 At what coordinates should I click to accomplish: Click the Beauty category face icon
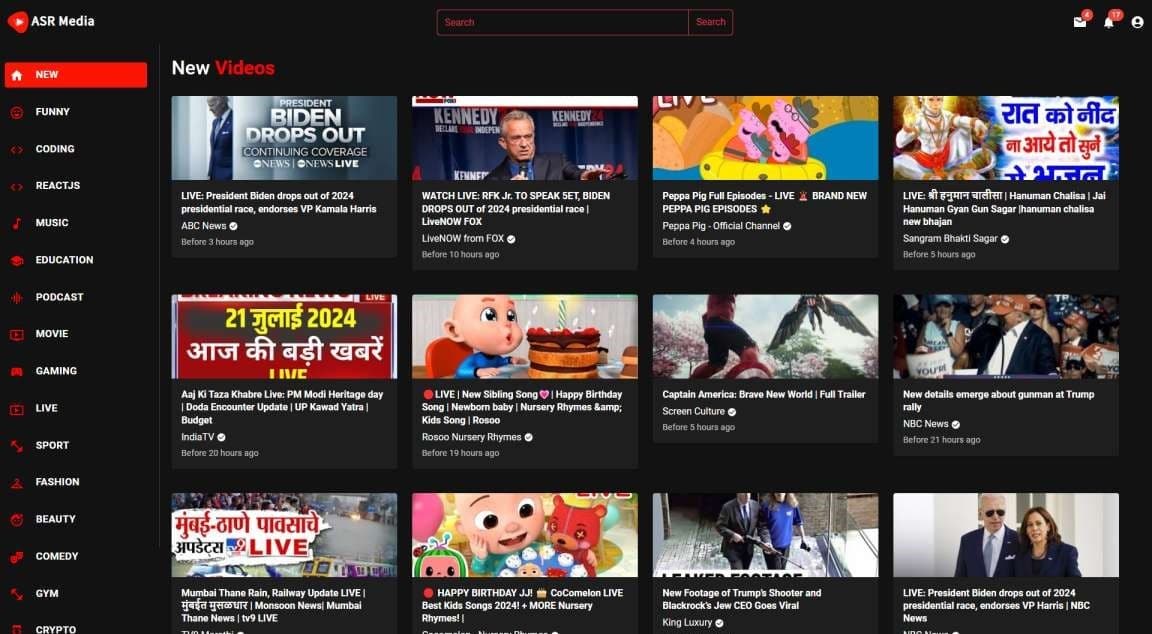17,519
